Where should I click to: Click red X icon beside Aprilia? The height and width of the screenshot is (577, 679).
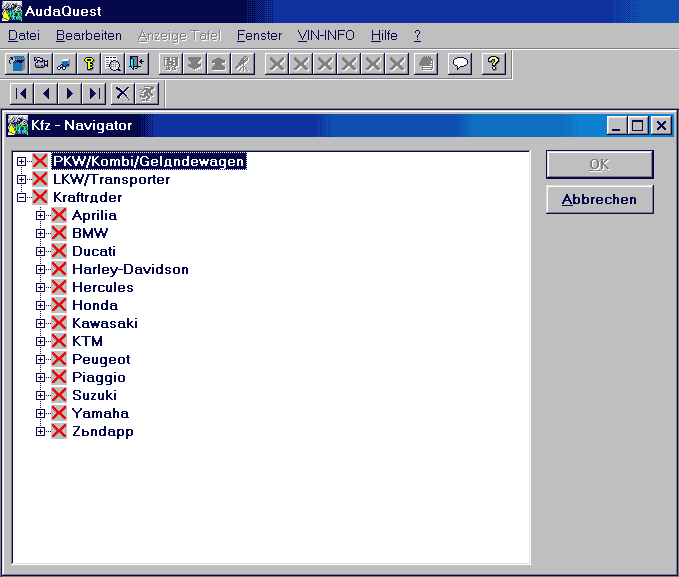59,215
